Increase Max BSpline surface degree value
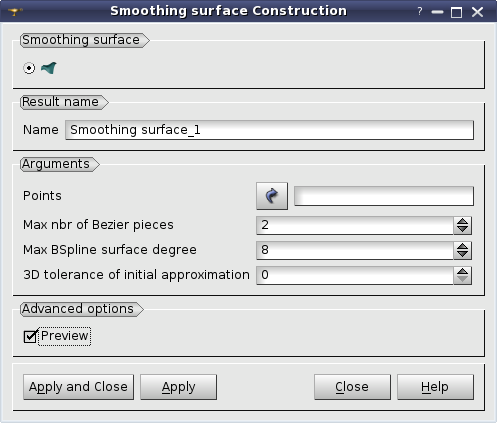Viewport: 497px width, 423px height. [462, 246]
